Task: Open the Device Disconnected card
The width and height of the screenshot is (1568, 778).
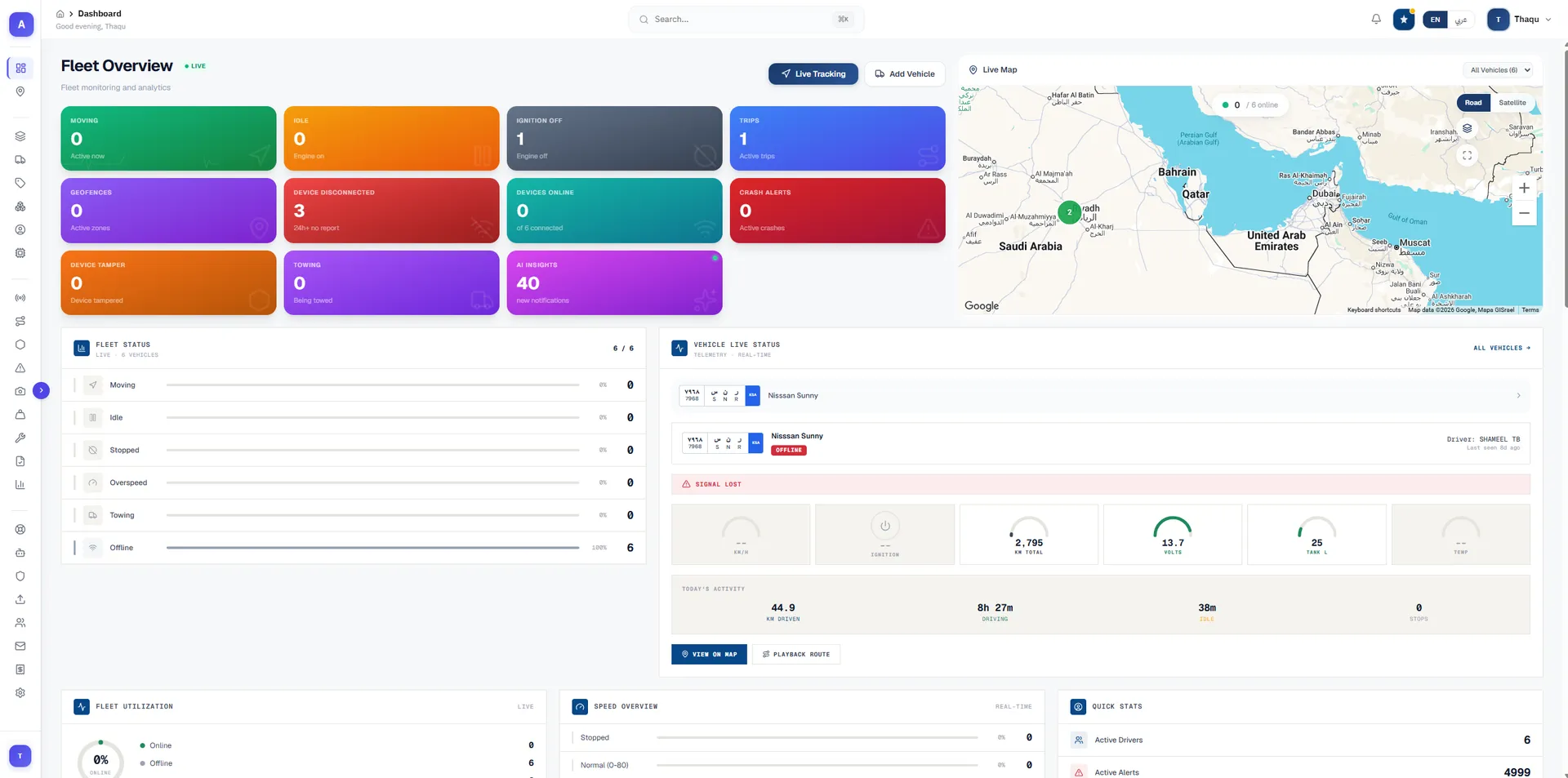Action: 391,211
